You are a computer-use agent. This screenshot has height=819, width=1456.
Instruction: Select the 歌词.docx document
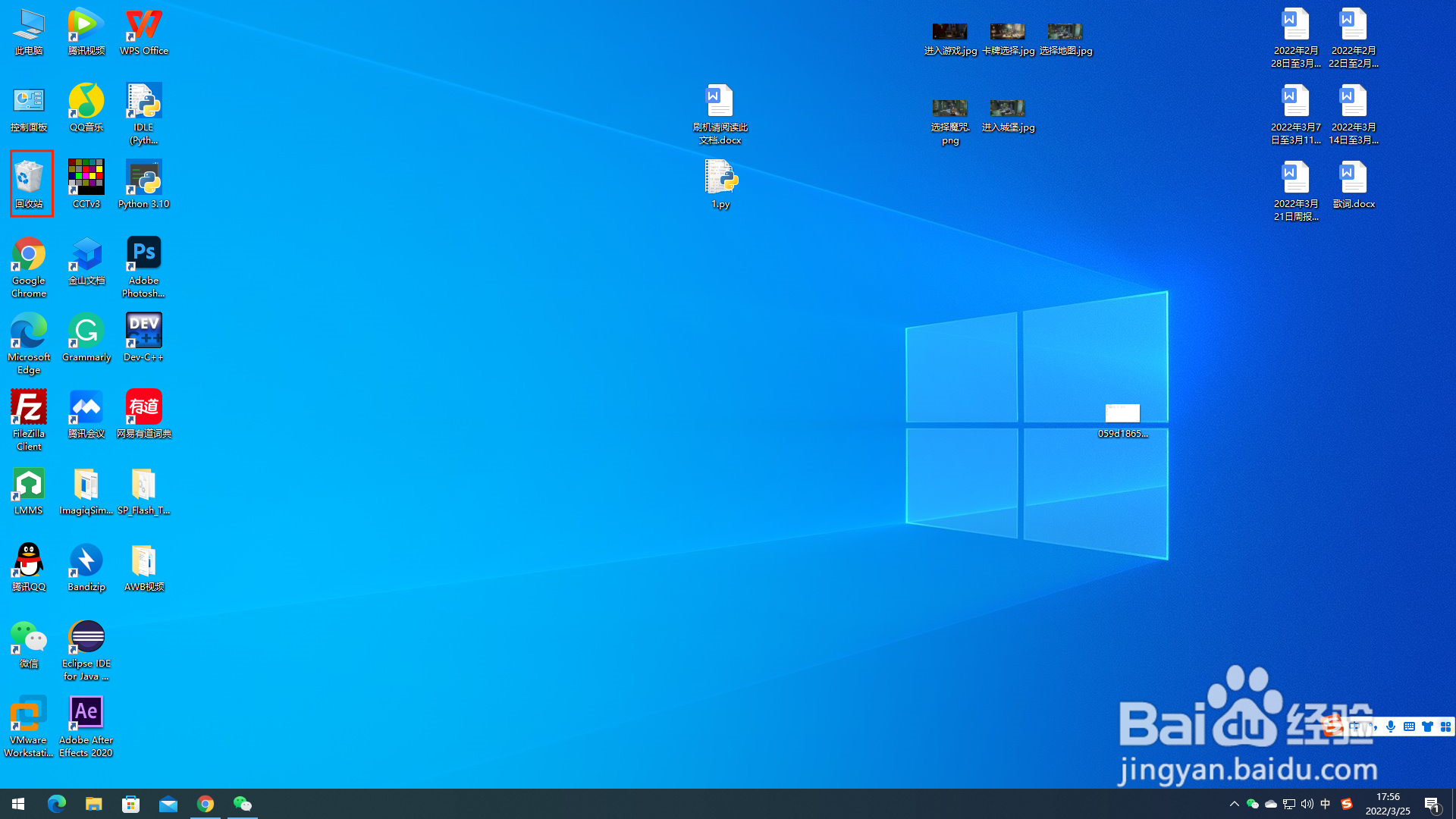coord(1354,185)
